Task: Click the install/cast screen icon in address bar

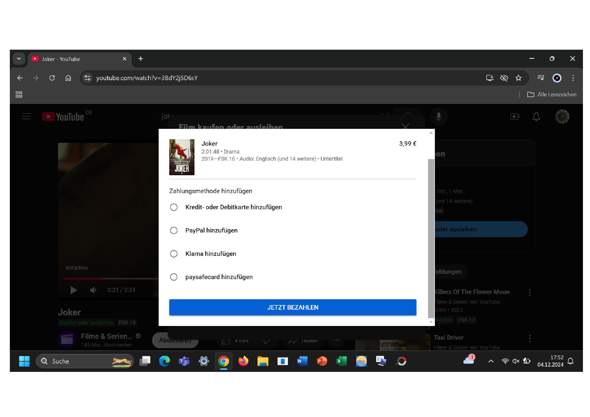Action: (x=490, y=78)
